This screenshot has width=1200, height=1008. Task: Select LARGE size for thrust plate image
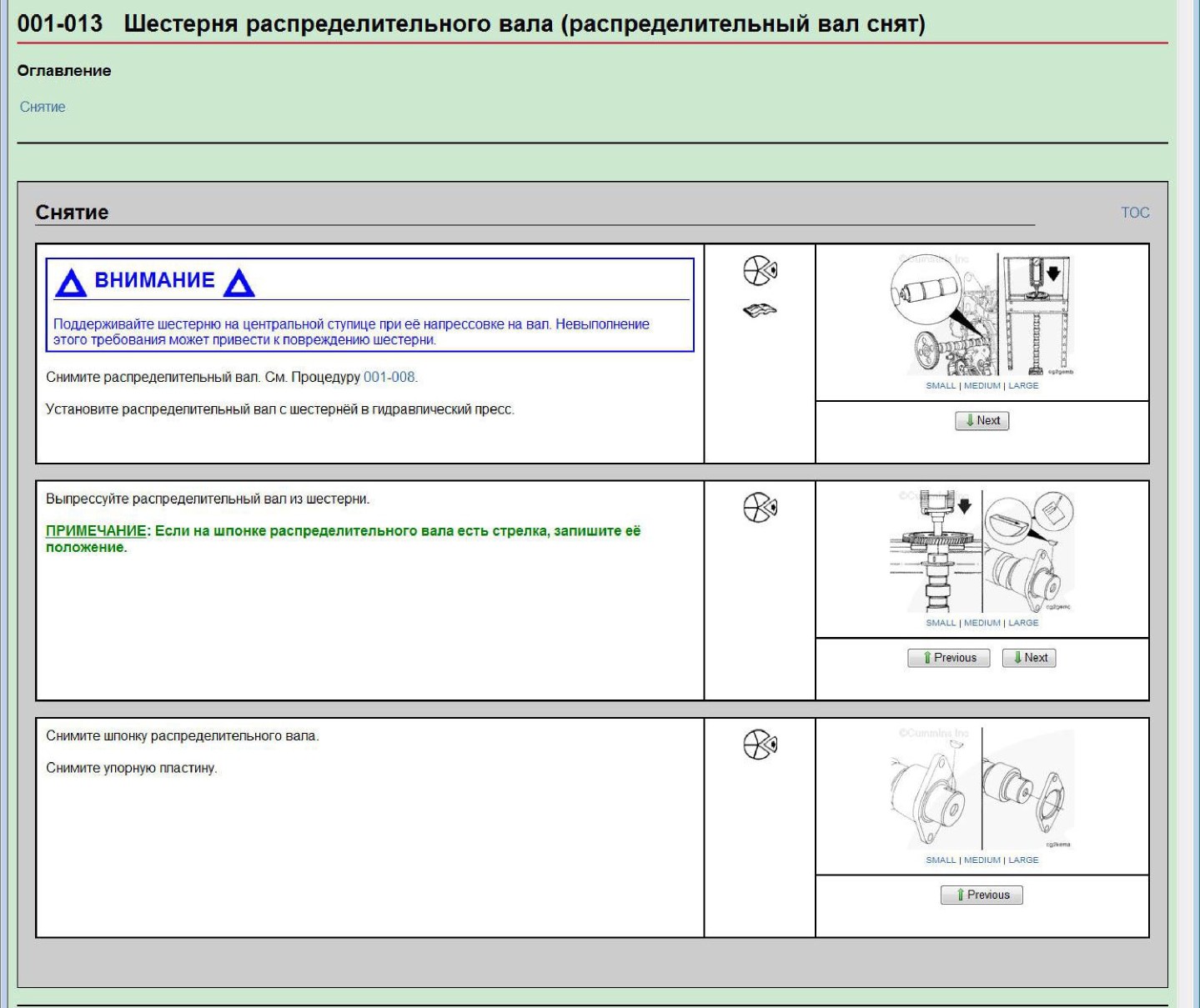pyautogui.click(x=1023, y=860)
